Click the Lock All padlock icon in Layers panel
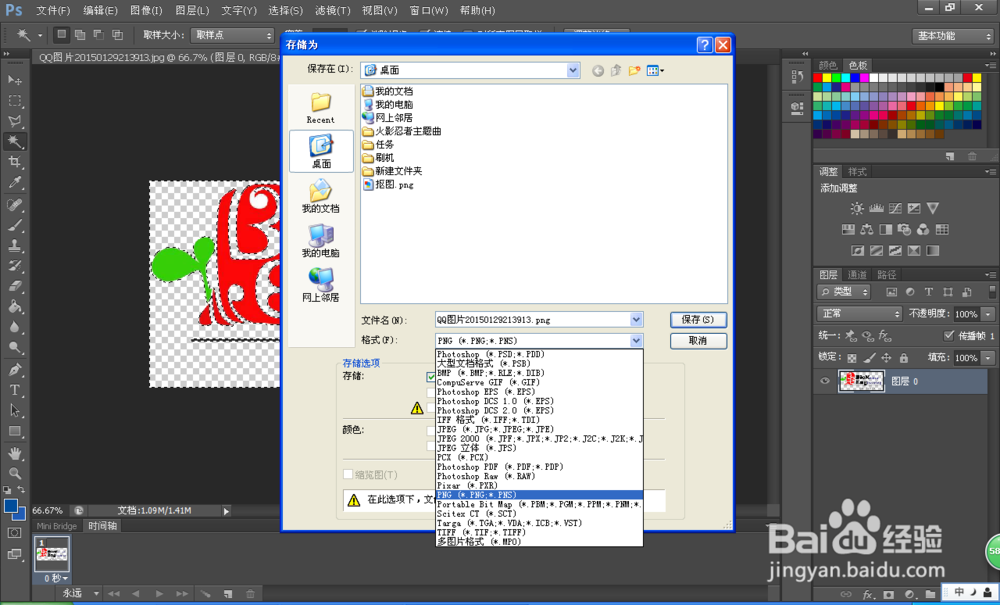The height and width of the screenshot is (605, 1000). pos(903,358)
